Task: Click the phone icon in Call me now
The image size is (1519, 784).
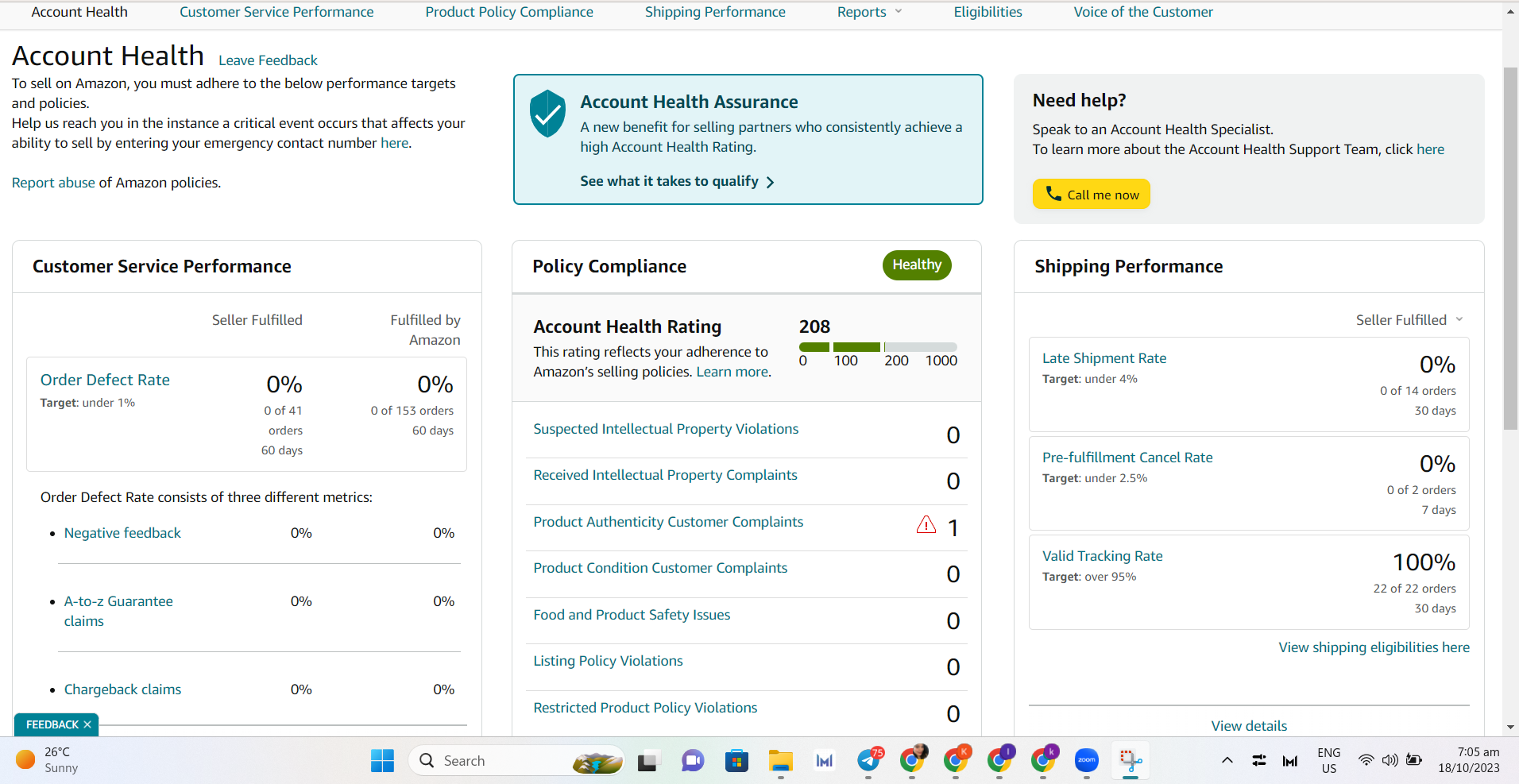Action: tap(1053, 194)
